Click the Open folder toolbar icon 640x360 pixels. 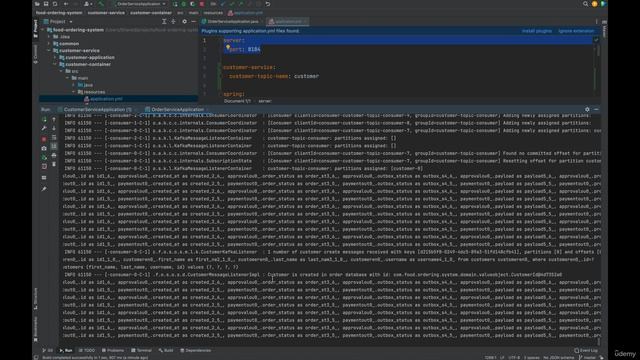coord(37,4)
